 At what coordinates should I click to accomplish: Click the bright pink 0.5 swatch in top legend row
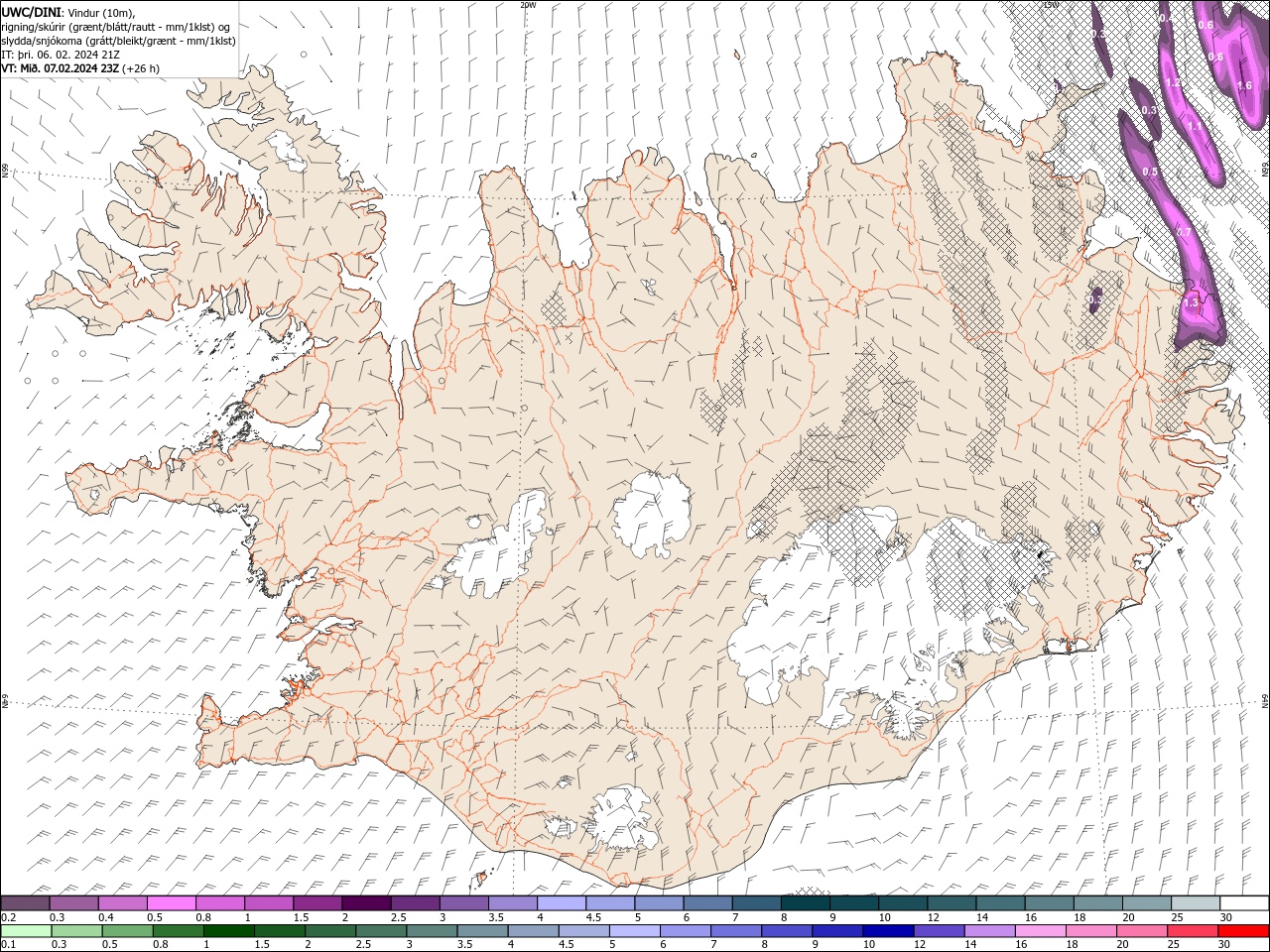(172, 903)
